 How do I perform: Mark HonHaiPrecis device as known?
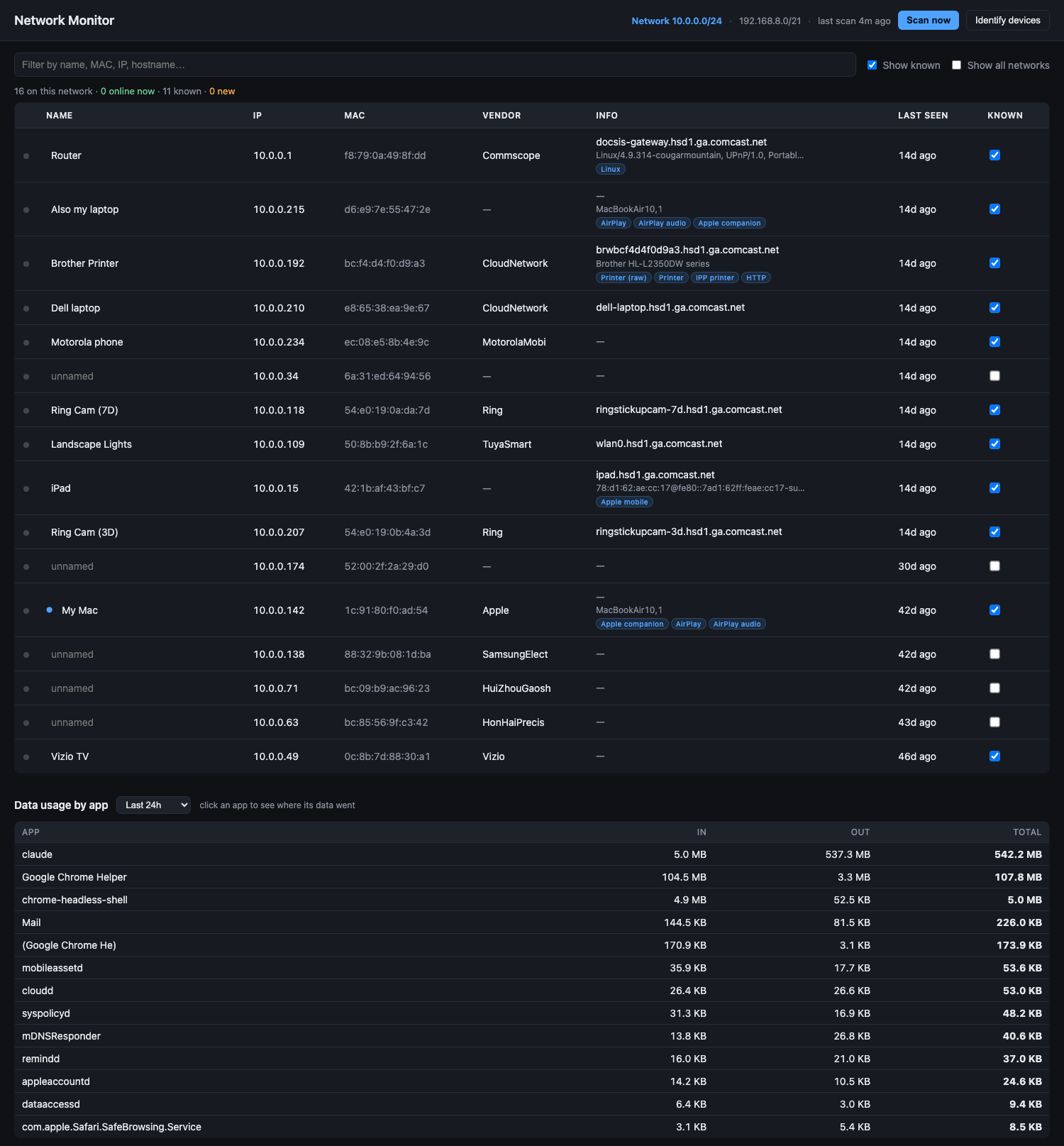pyautogui.click(x=994, y=722)
